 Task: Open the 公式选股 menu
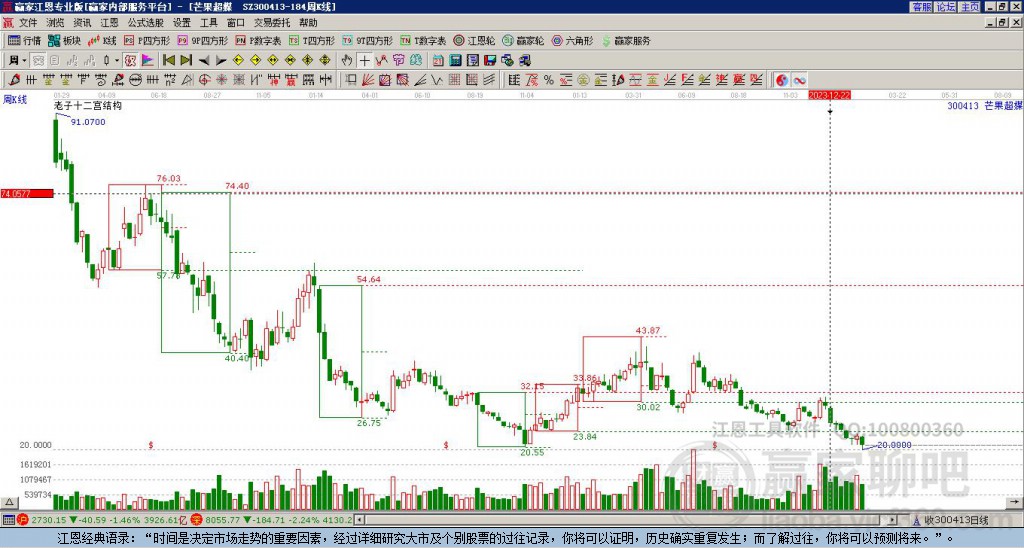tap(146, 23)
